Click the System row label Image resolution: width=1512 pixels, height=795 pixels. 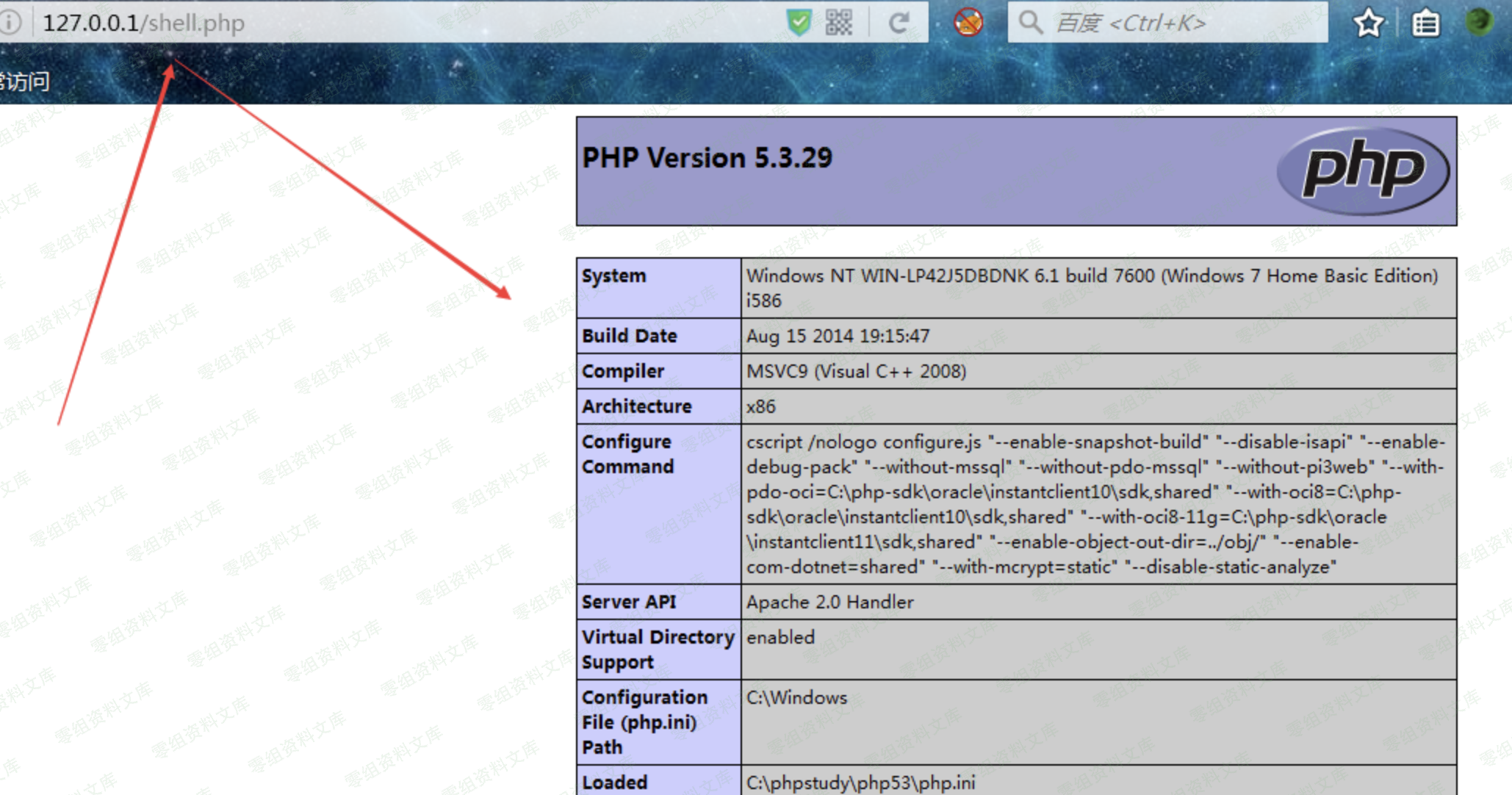click(x=614, y=276)
